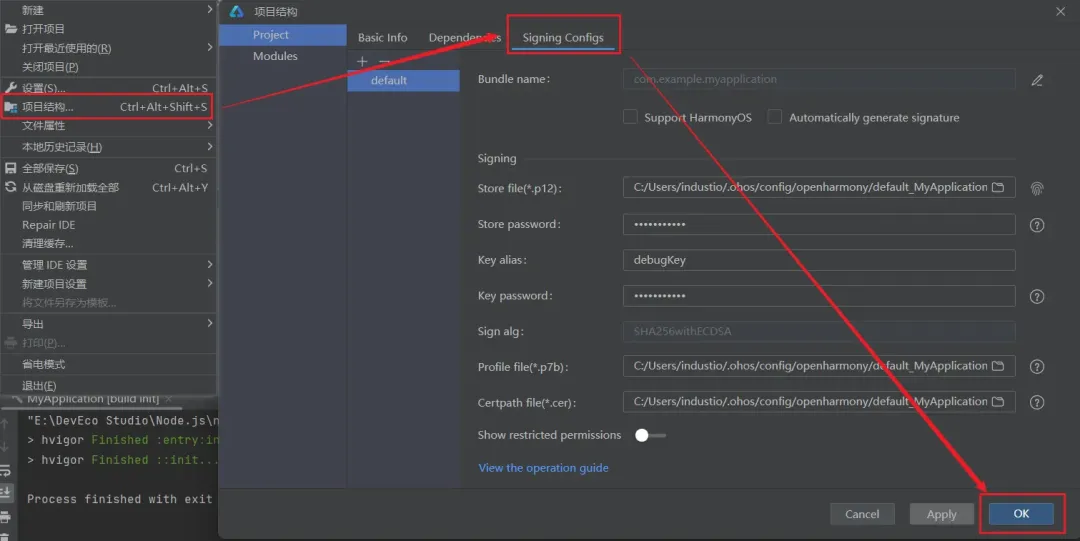Browse folder icon in Certpath file field
Viewport: 1080px width, 541px height.
[998, 402]
